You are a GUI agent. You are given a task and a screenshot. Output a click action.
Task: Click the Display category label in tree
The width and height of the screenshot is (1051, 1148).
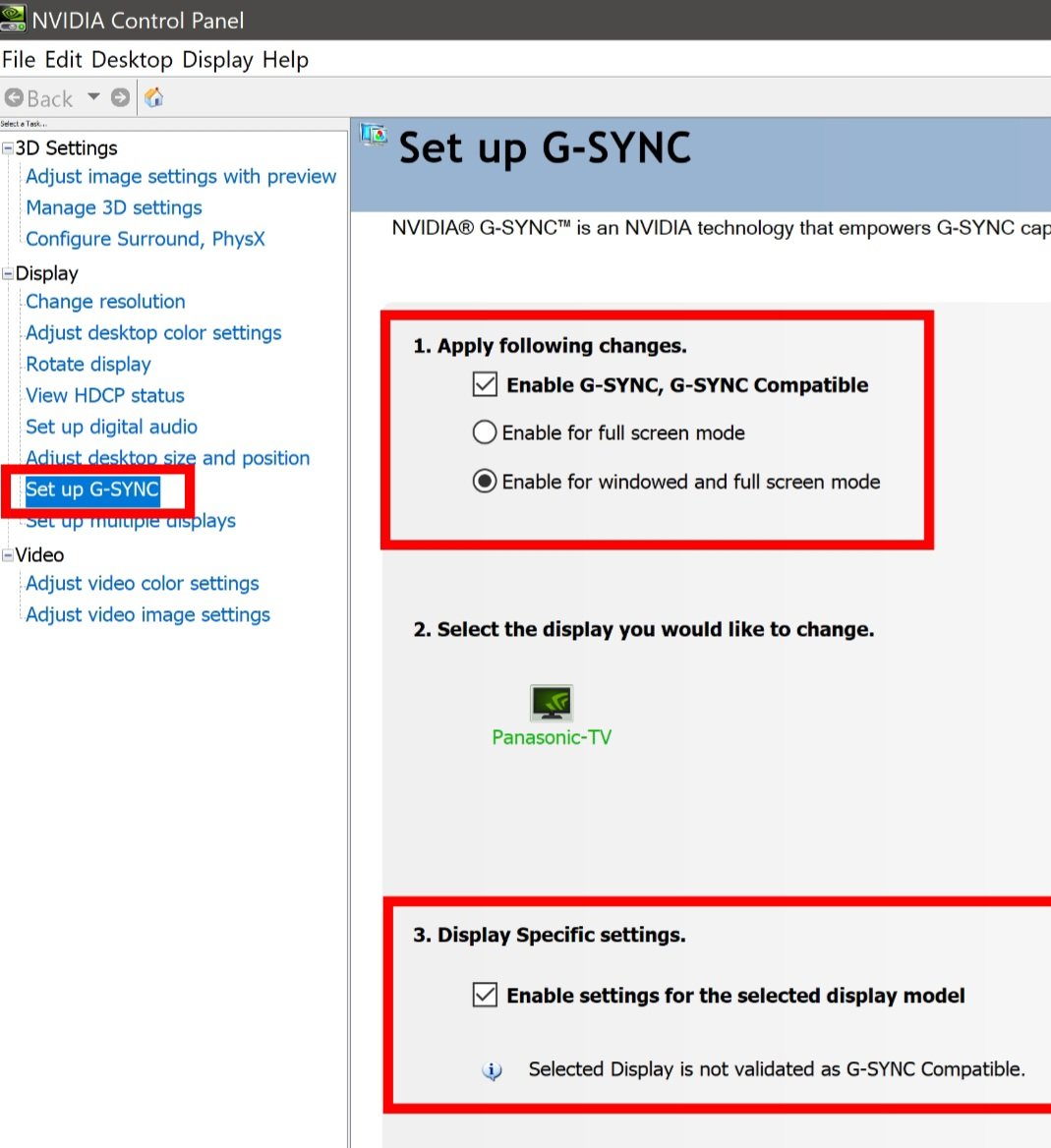47,274
